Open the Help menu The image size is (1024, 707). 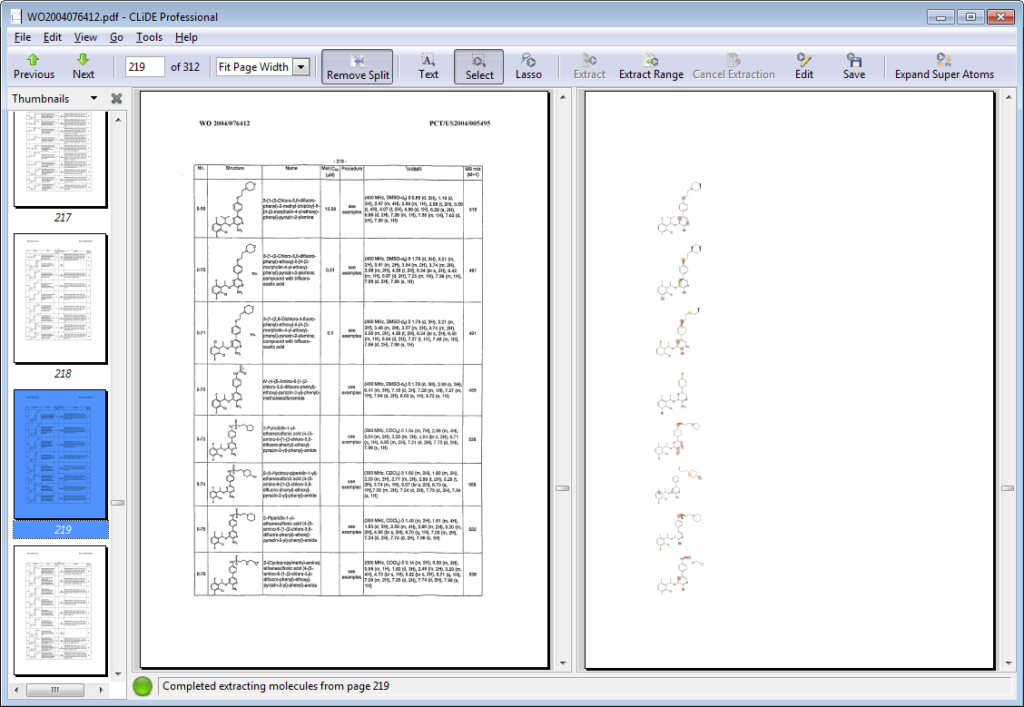(186, 37)
